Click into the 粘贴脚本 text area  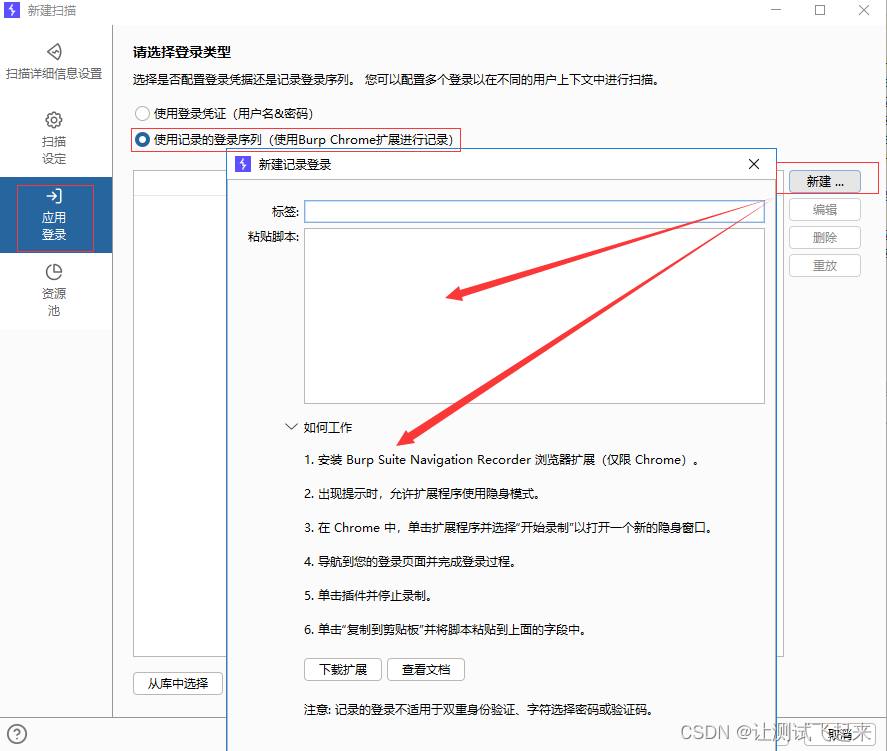tap(534, 316)
